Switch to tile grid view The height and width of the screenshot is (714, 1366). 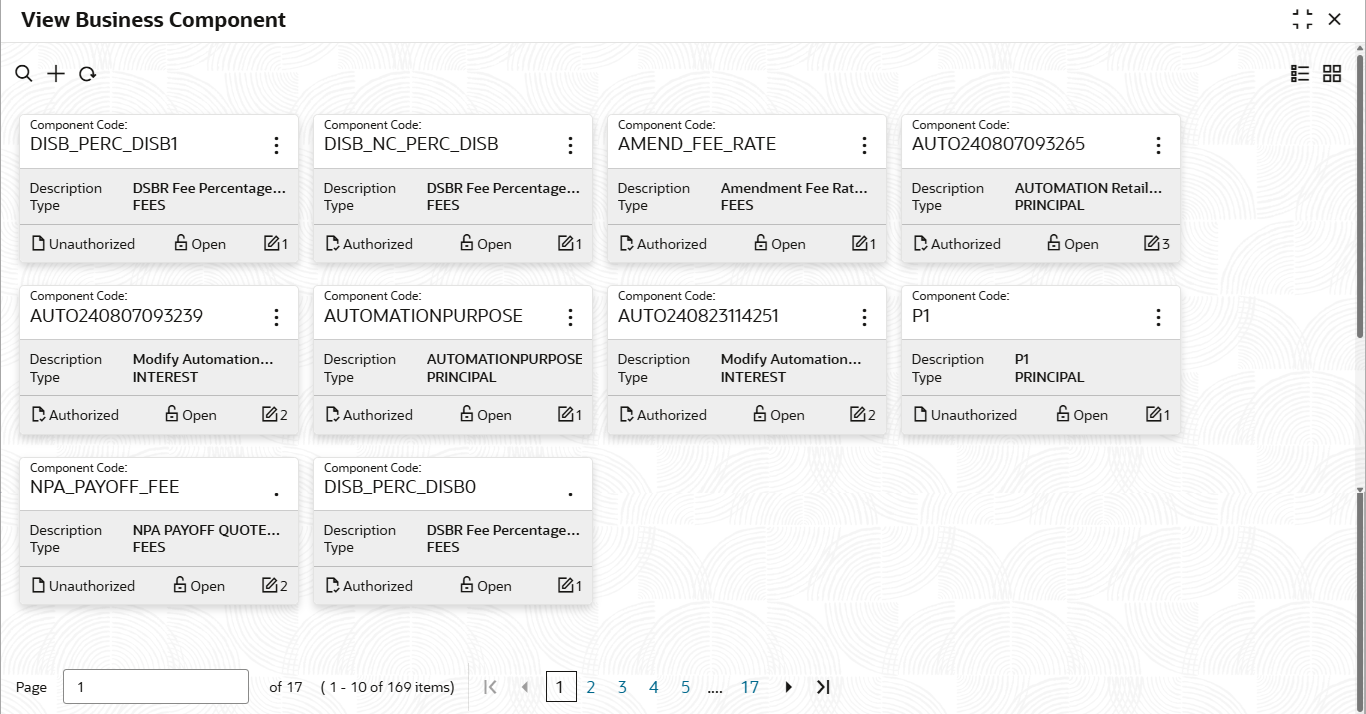point(1332,73)
